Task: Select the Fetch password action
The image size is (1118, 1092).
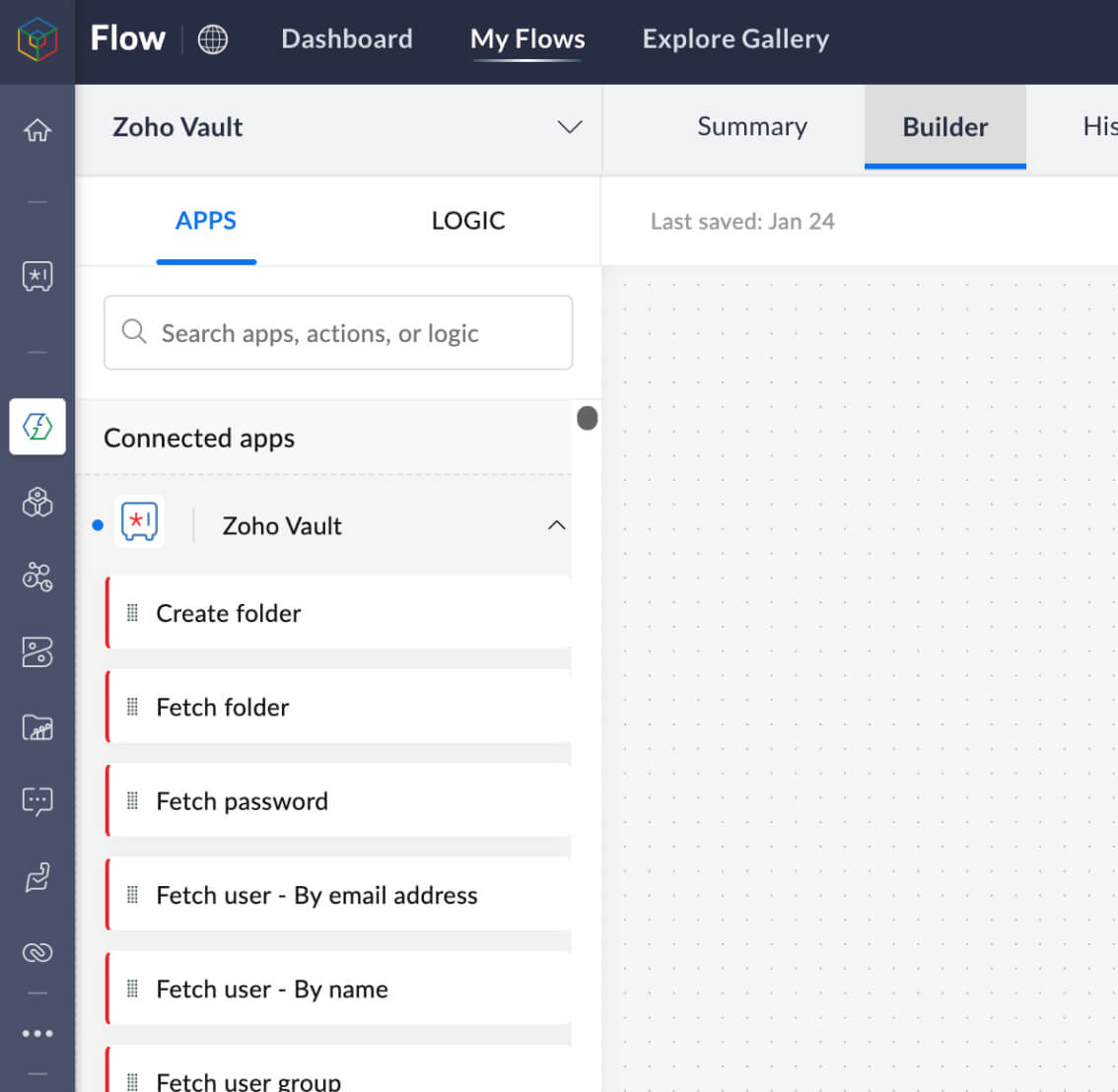Action: 339,801
